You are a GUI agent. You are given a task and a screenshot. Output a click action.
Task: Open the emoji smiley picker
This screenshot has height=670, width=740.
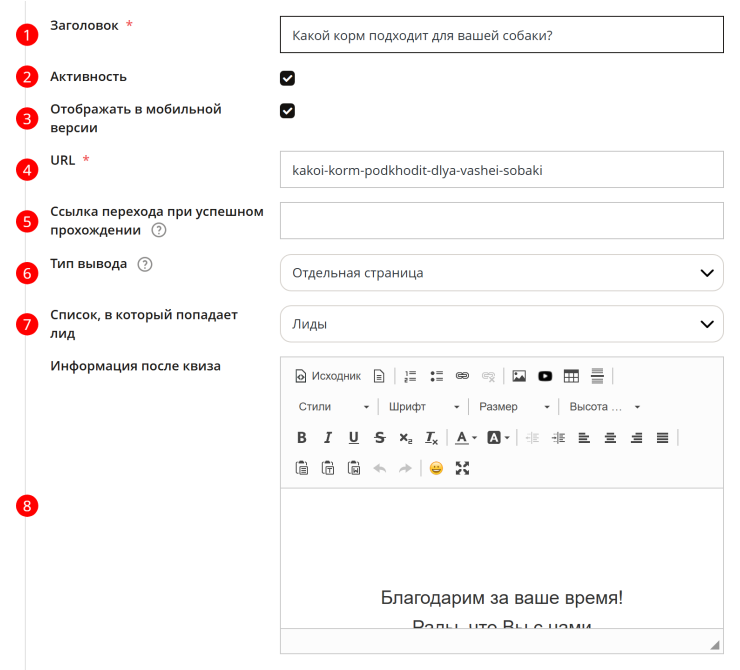[x=436, y=468]
